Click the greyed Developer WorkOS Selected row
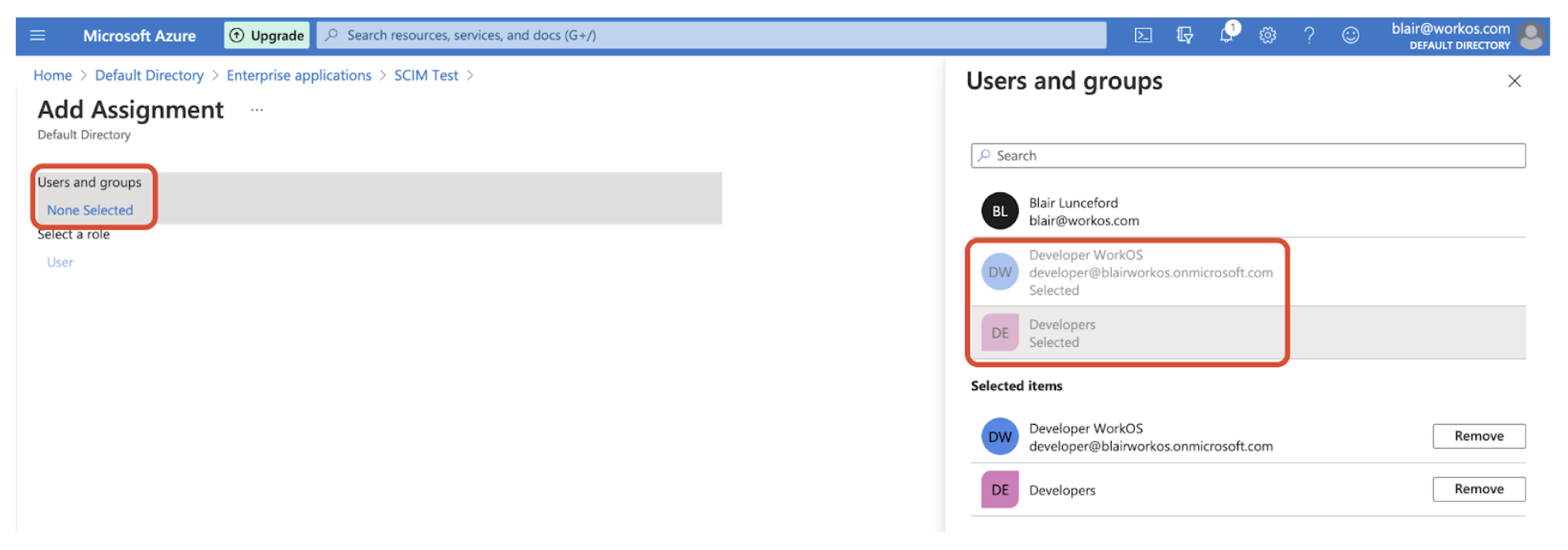Viewport: 1568px width, 550px height. click(1248, 273)
